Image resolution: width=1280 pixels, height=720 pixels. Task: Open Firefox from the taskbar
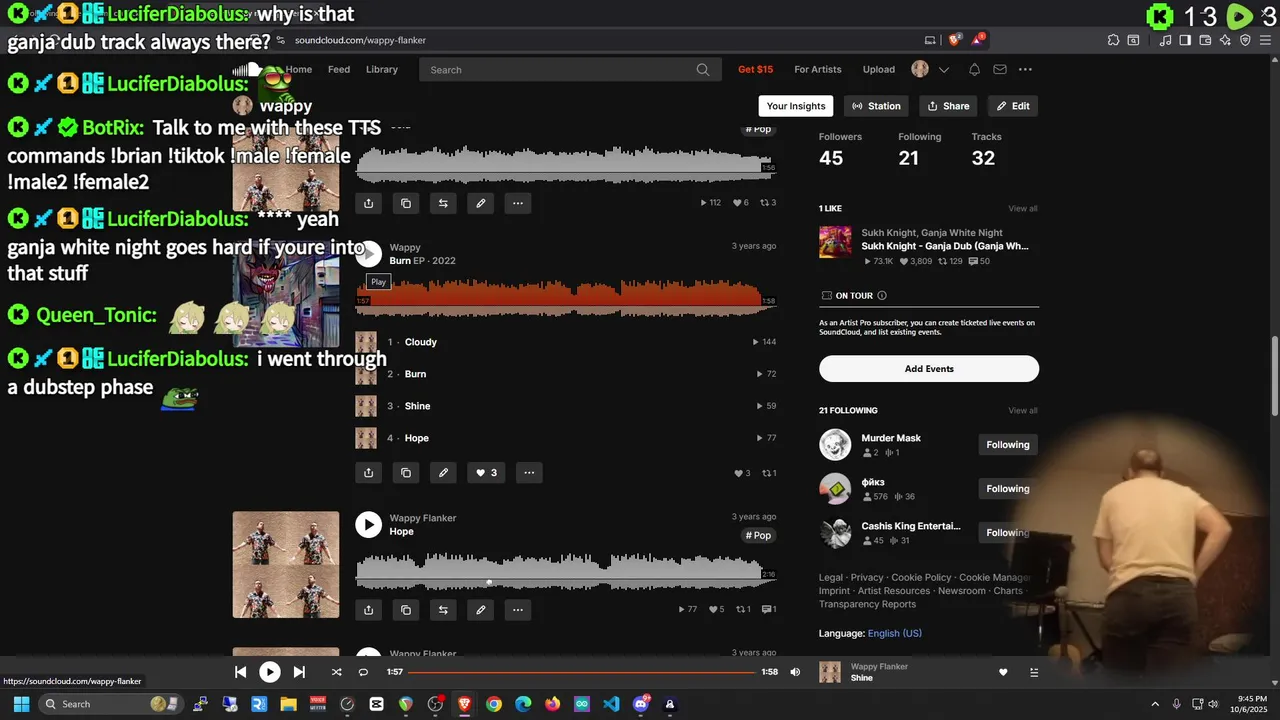[x=552, y=704]
